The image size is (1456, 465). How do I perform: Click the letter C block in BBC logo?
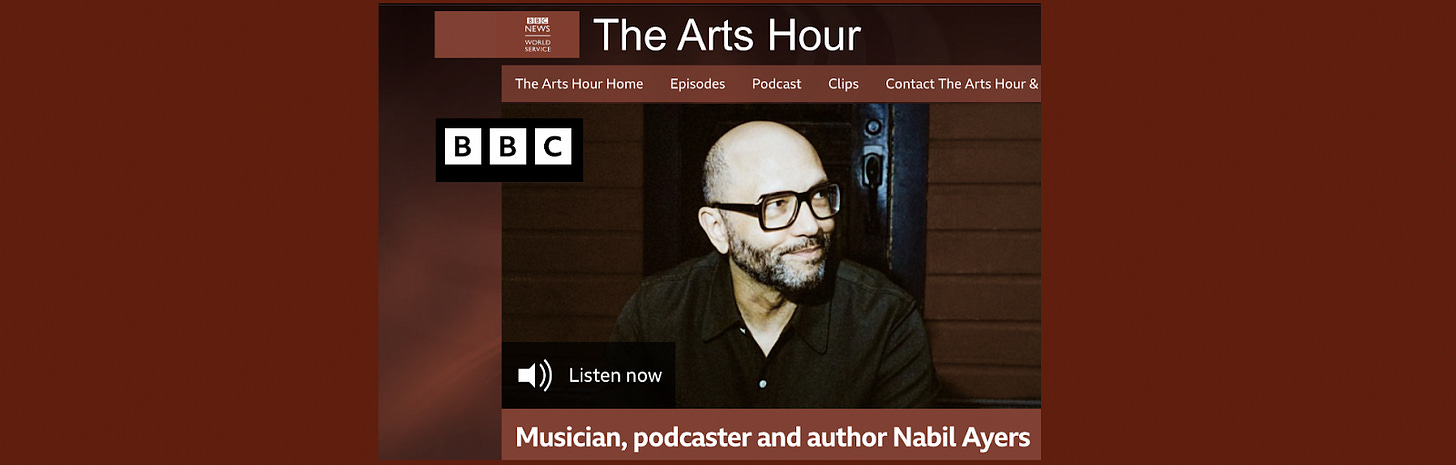pyautogui.click(x=553, y=147)
